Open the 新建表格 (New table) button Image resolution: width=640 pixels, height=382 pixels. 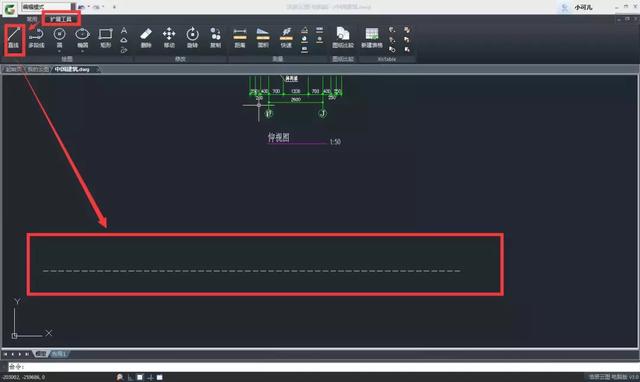[371, 38]
